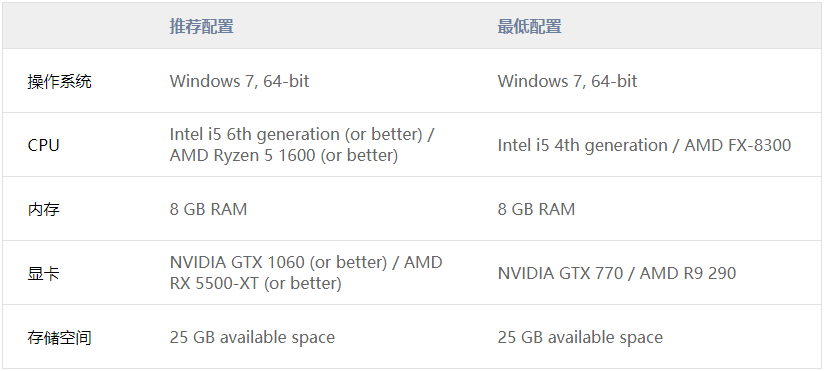Click recommended Windows 7, 64-bit cell
Viewport: 824px width, 371px height.
point(239,81)
